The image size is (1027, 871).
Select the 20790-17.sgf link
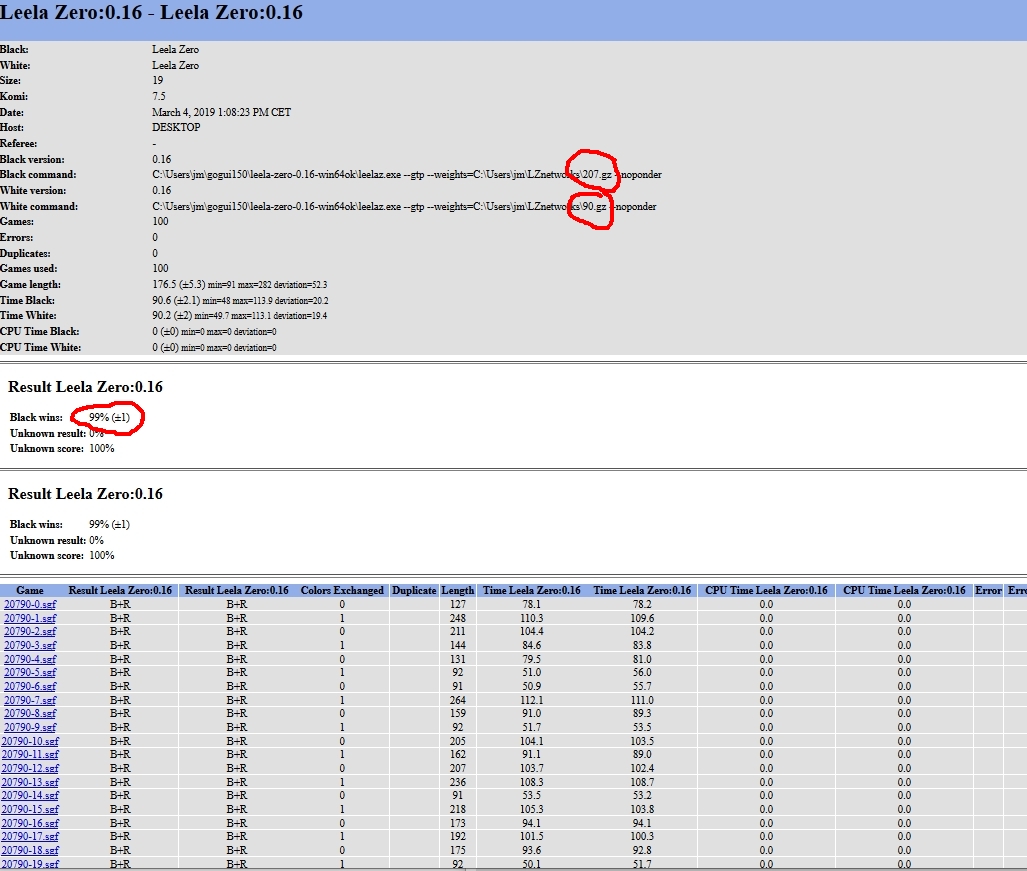pos(30,836)
